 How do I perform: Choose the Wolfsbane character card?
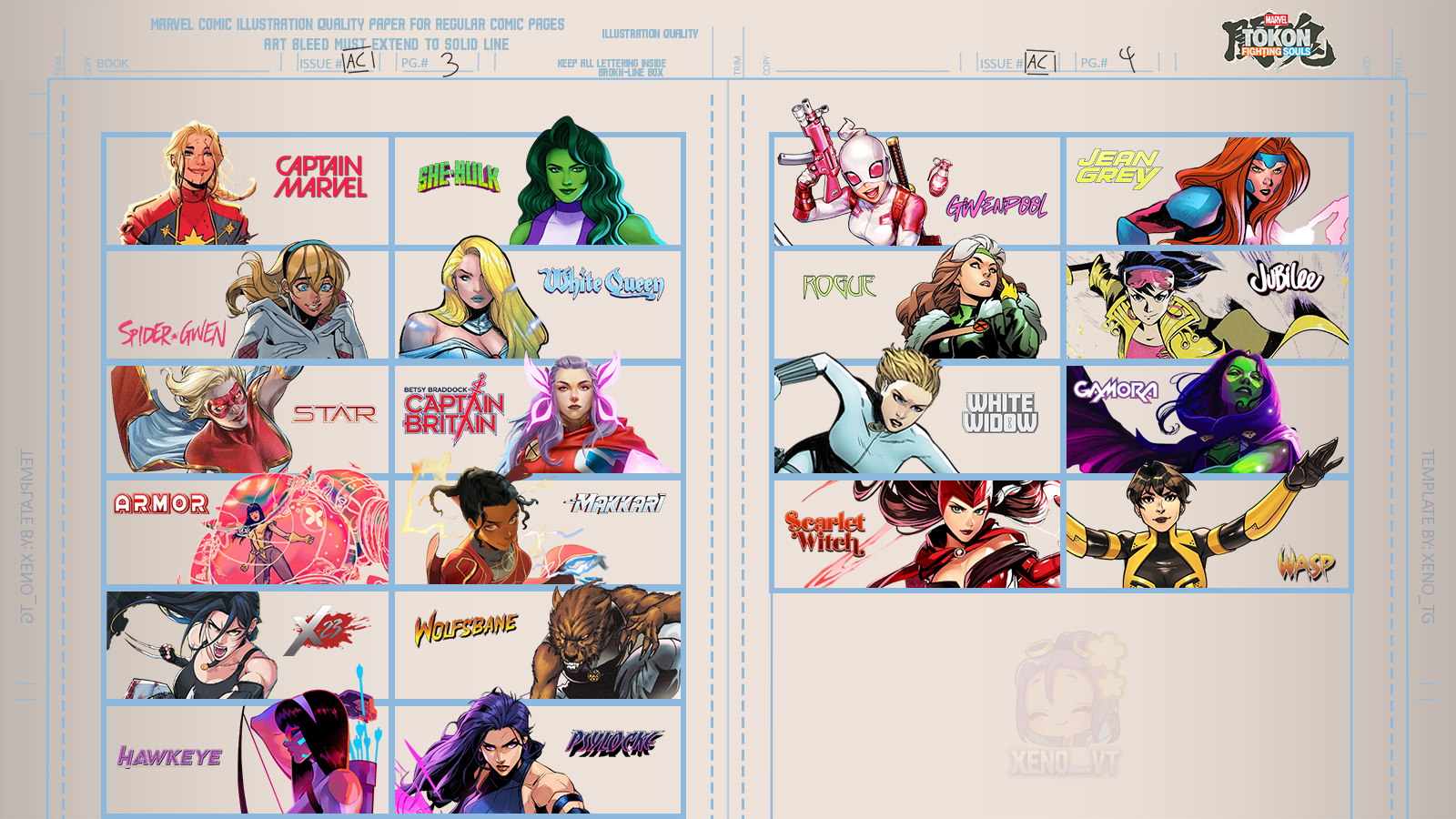(538, 645)
